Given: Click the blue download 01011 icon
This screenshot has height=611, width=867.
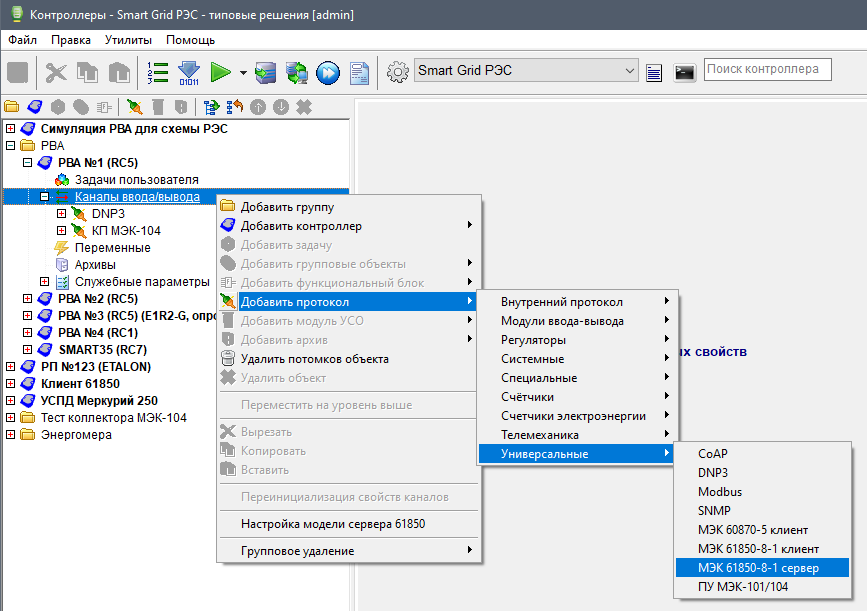Looking at the screenshot, I should pyautogui.click(x=189, y=72).
